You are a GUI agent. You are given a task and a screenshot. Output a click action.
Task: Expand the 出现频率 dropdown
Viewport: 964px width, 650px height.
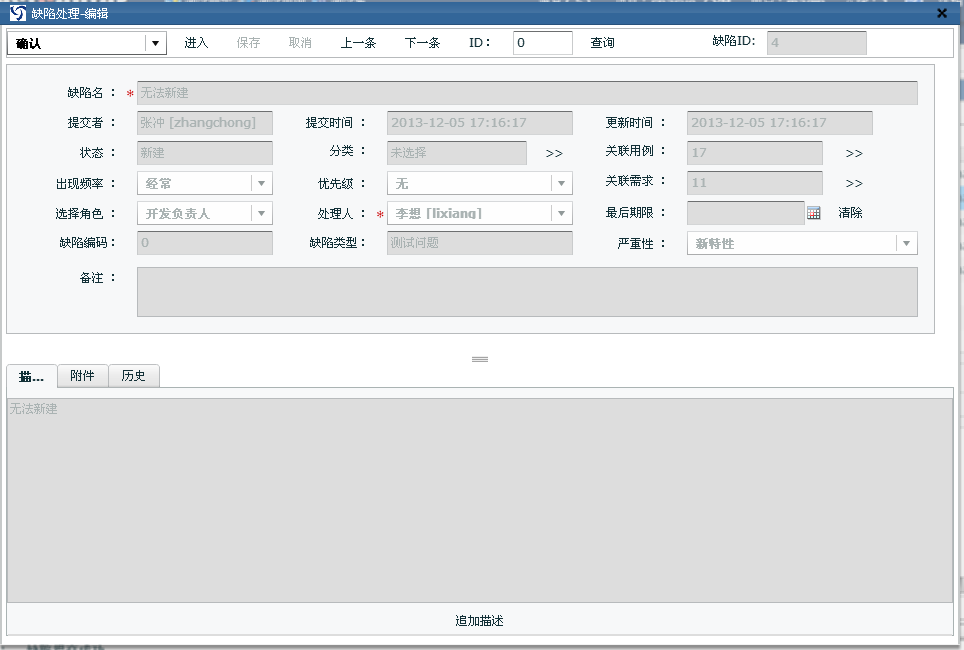[x=261, y=184]
